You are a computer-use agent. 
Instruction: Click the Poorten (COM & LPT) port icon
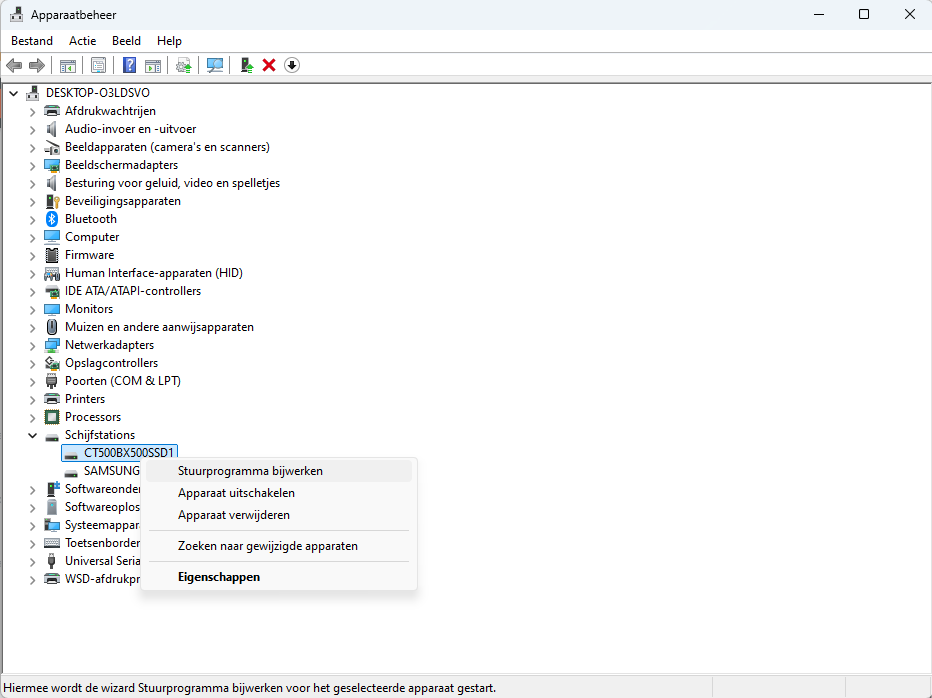click(52, 381)
